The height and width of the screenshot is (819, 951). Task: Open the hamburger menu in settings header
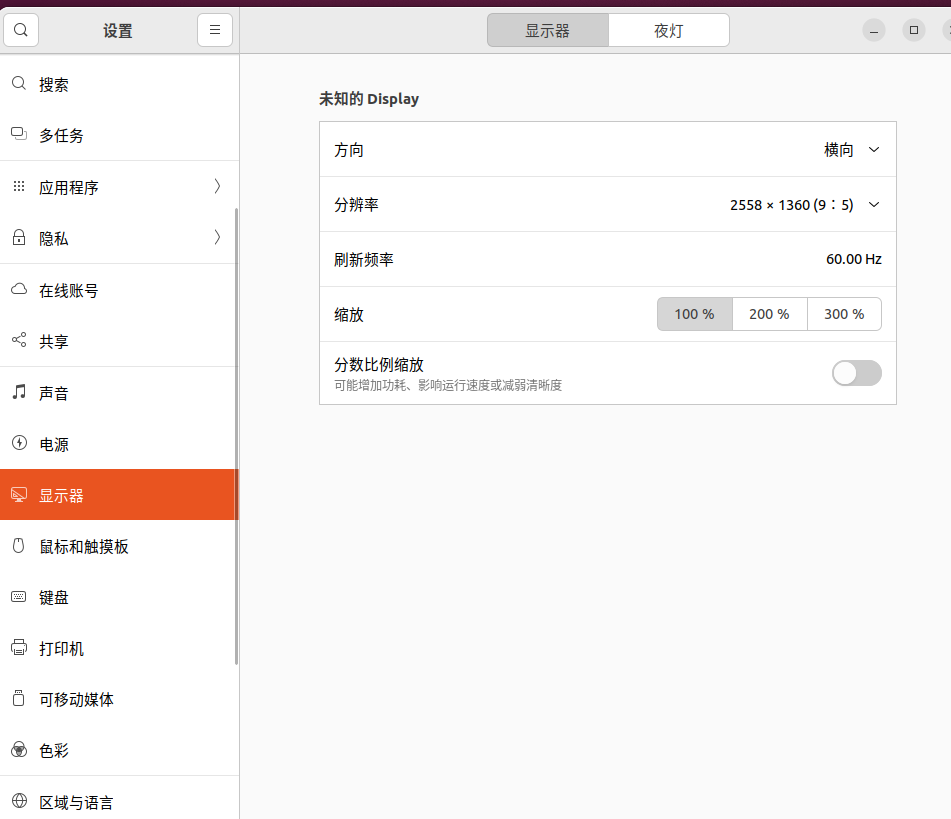(x=215, y=30)
